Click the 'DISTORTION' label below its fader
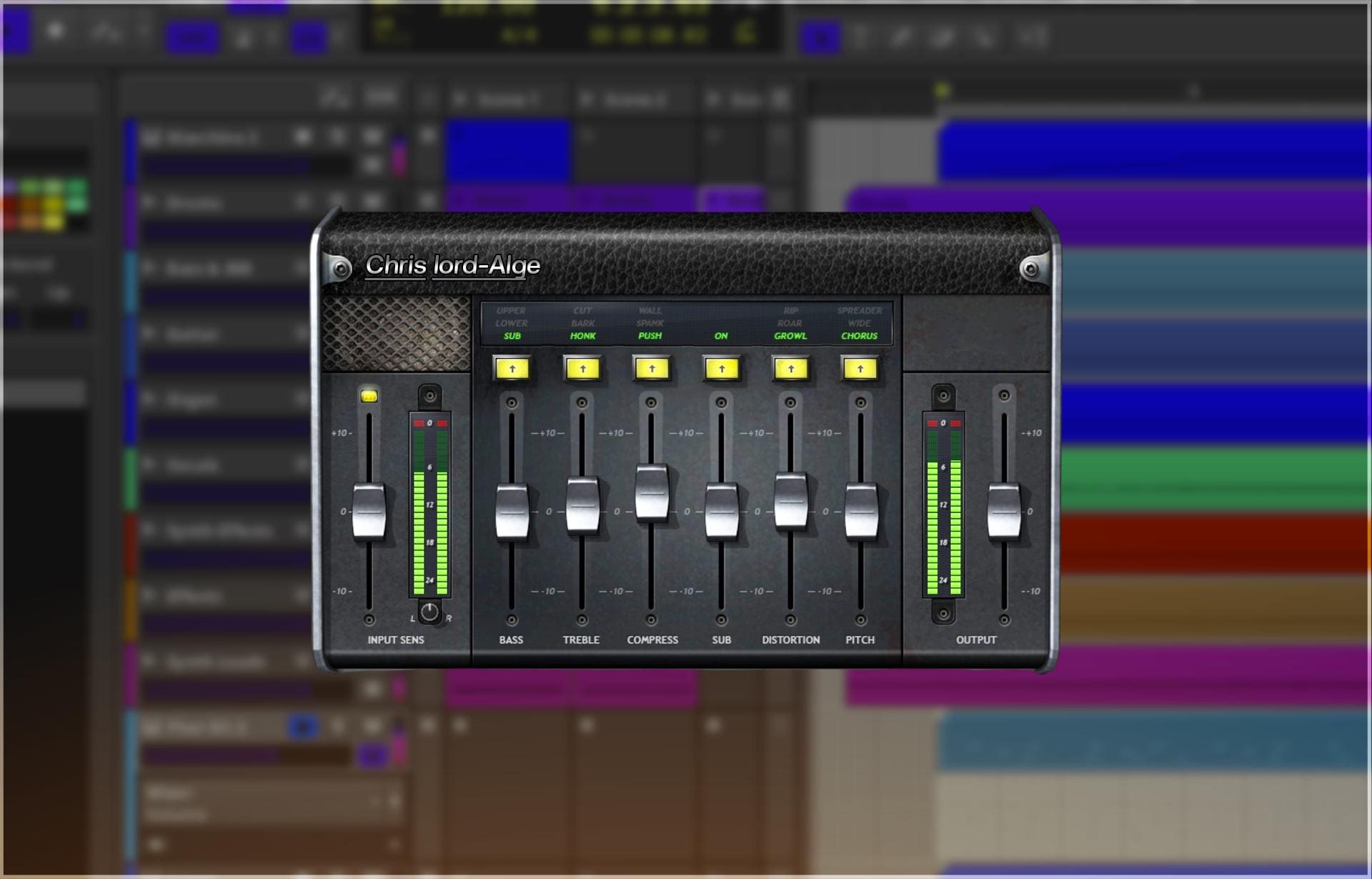Viewport: 1372px width, 879px height. (x=790, y=640)
